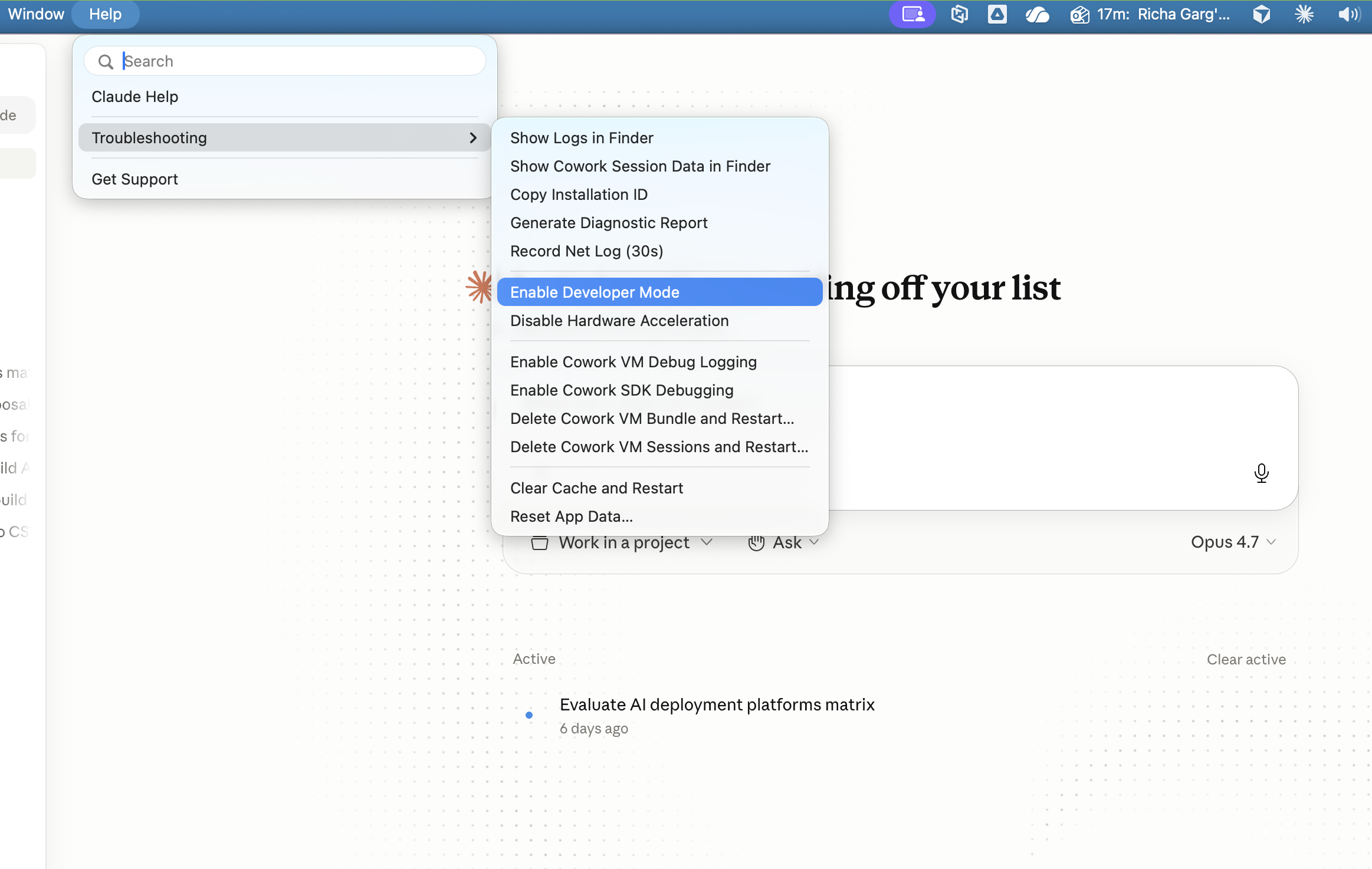1372x869 pixels.
Task: Open the Google Drive menu bar icon
Action: coord(997,14)
